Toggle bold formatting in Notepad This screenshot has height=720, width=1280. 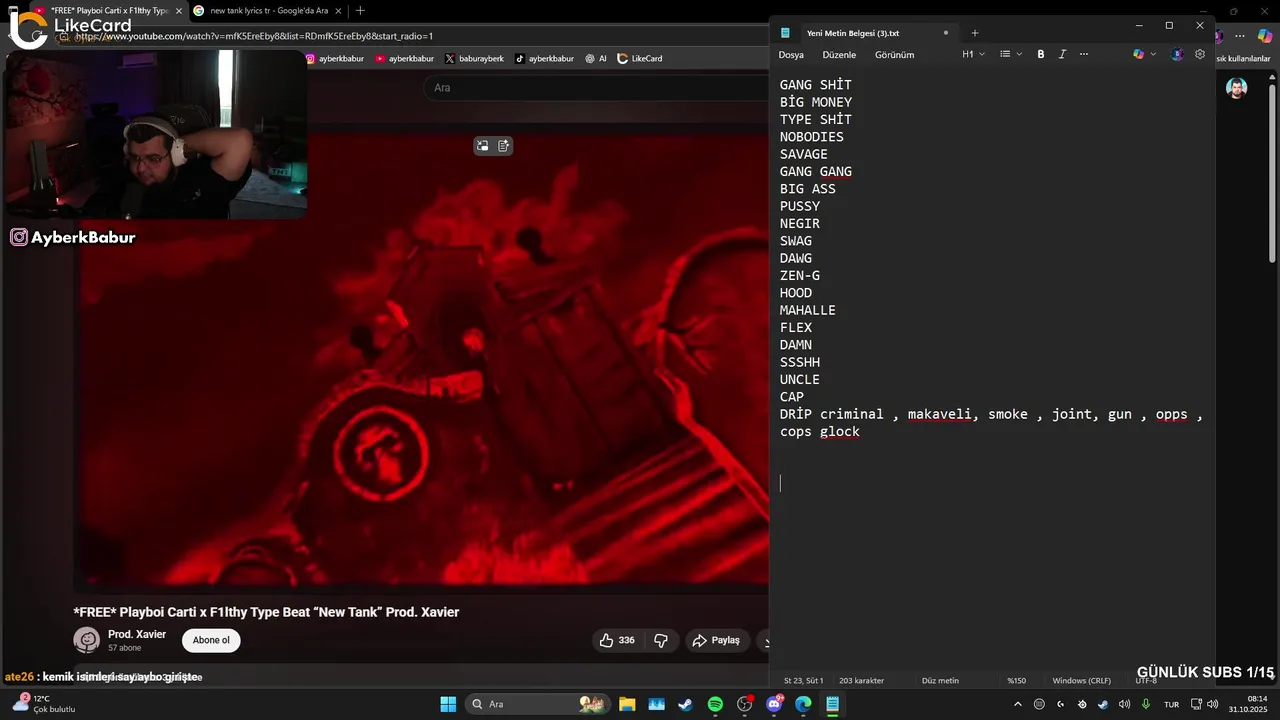point(1040,54)
